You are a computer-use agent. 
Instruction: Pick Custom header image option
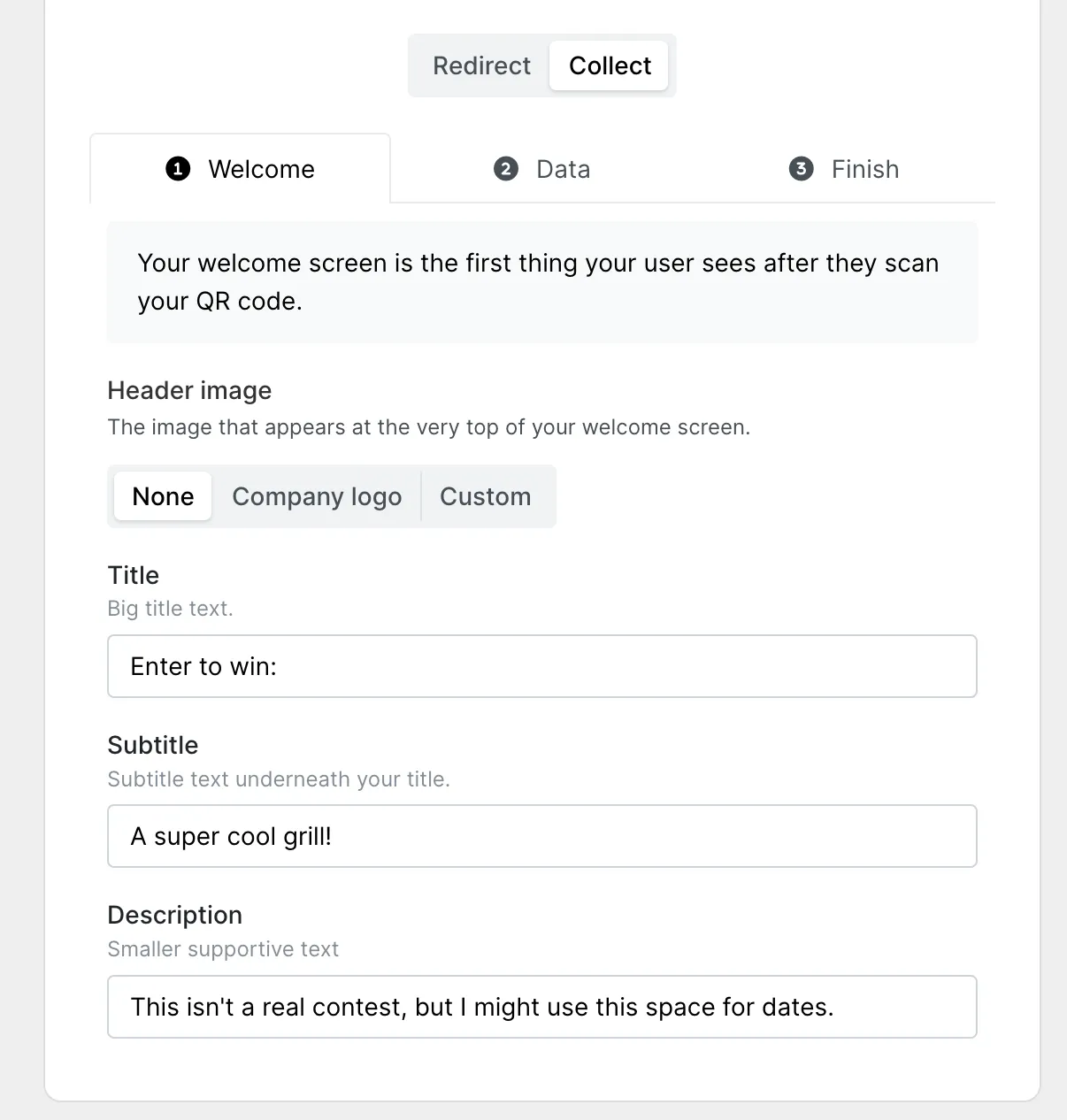[486, 496]
